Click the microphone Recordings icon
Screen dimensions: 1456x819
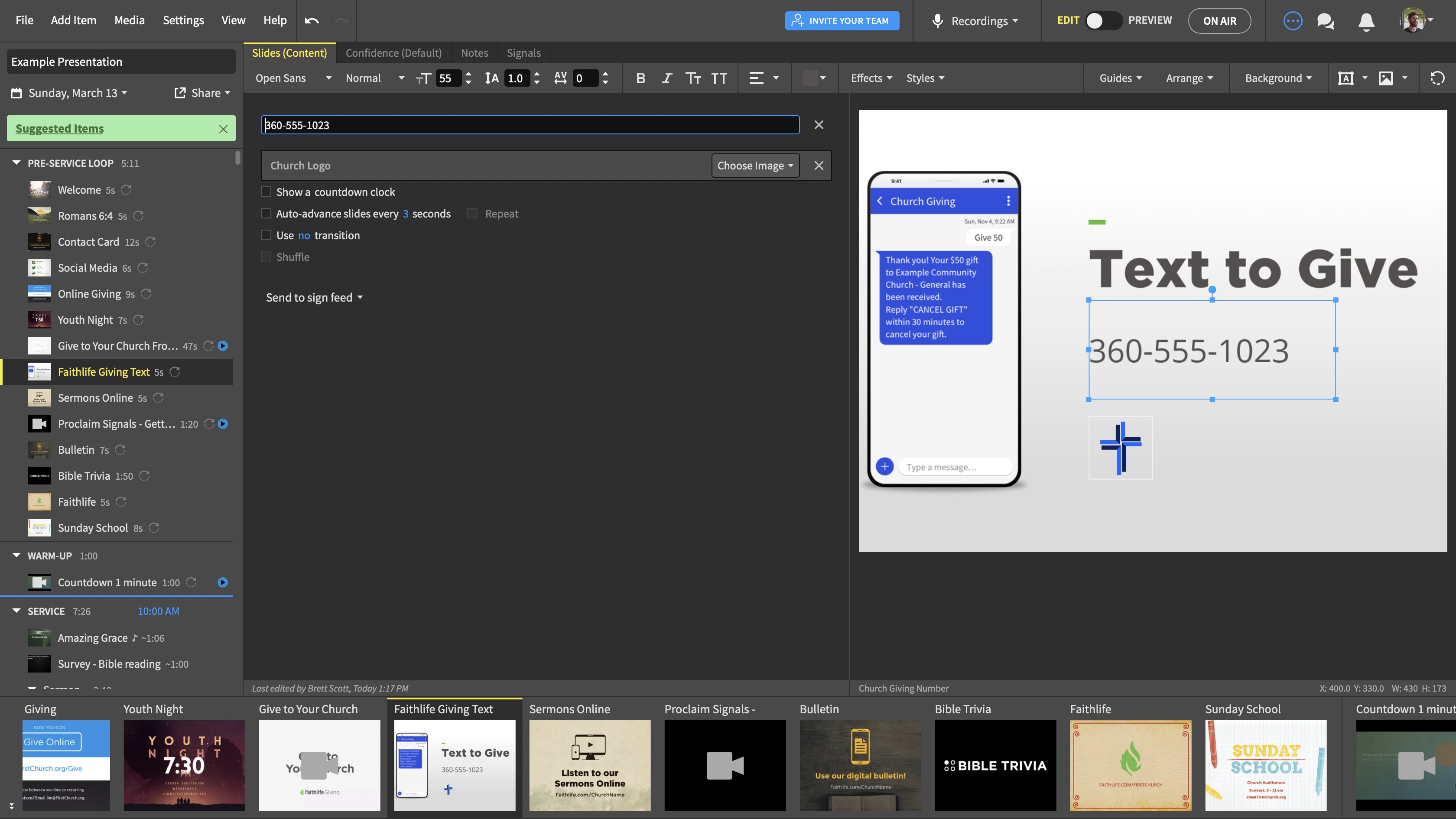point(938,21)
